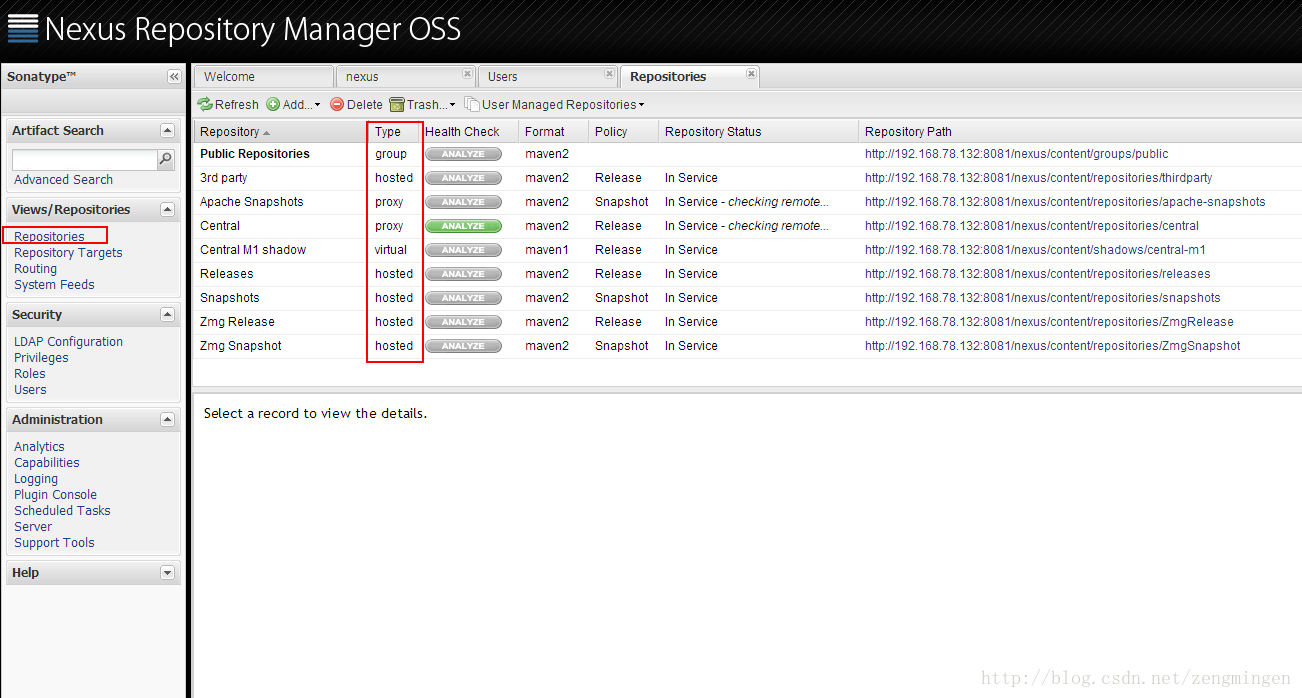Open the Users link in Security
The image size is (1302, 698).
click(x=30, y=390)
